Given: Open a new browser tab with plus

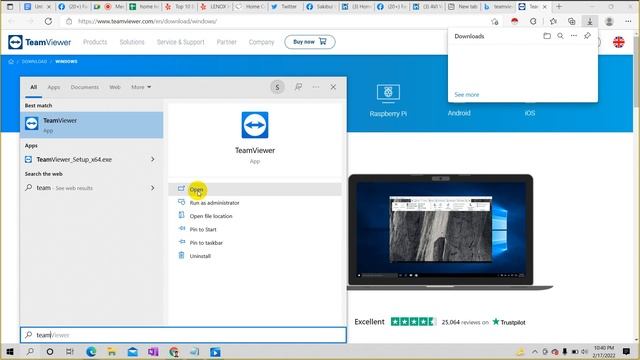Looking at the screenshot, I should [559, 7].
